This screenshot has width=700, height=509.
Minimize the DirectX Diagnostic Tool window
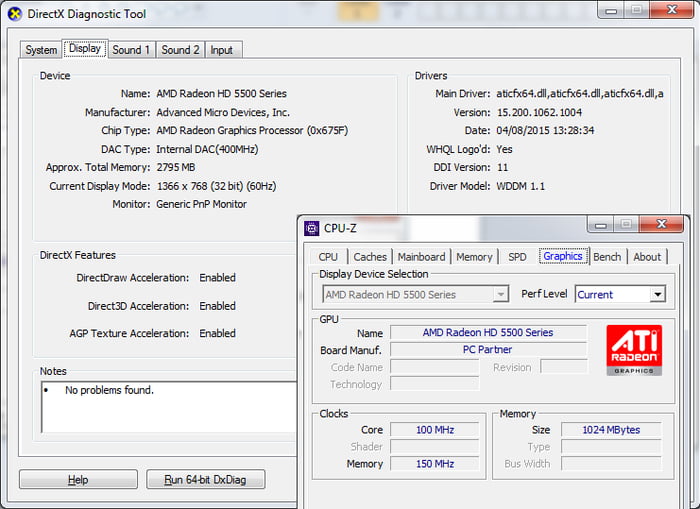(x=611, y=10)
